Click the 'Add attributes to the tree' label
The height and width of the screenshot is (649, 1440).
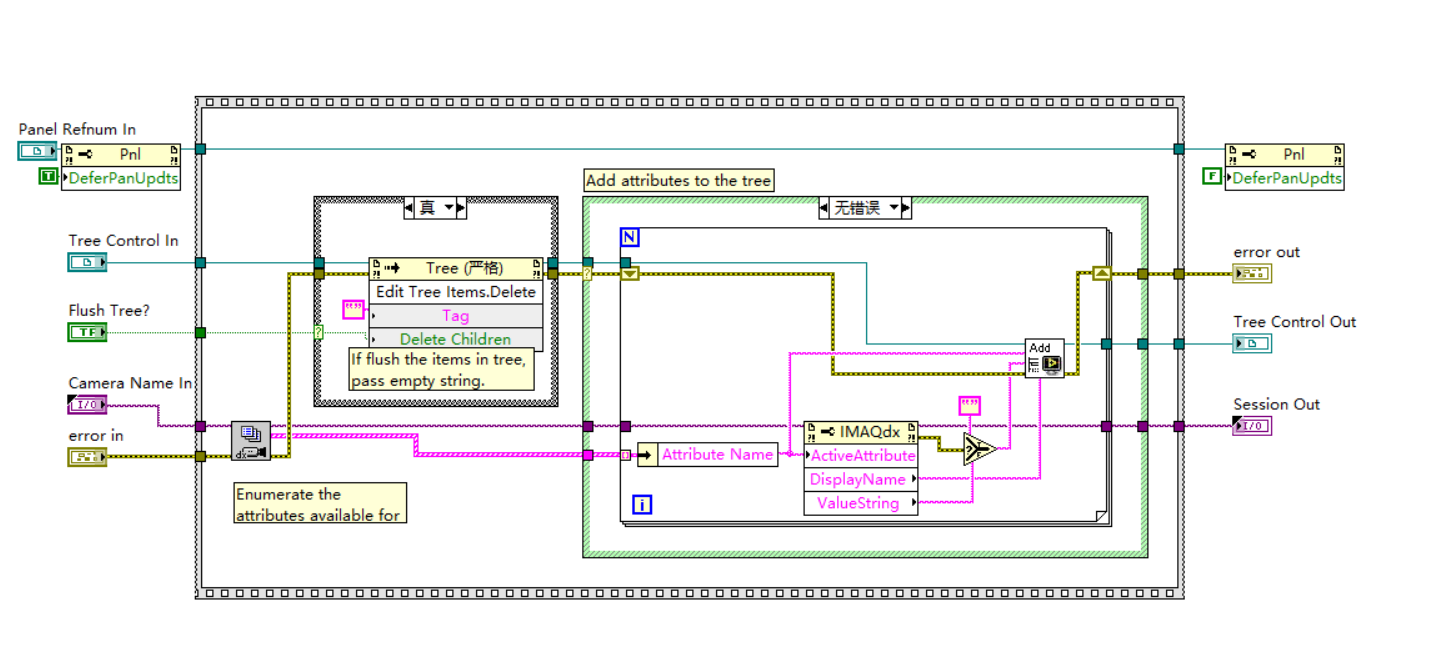pos(678,181)
